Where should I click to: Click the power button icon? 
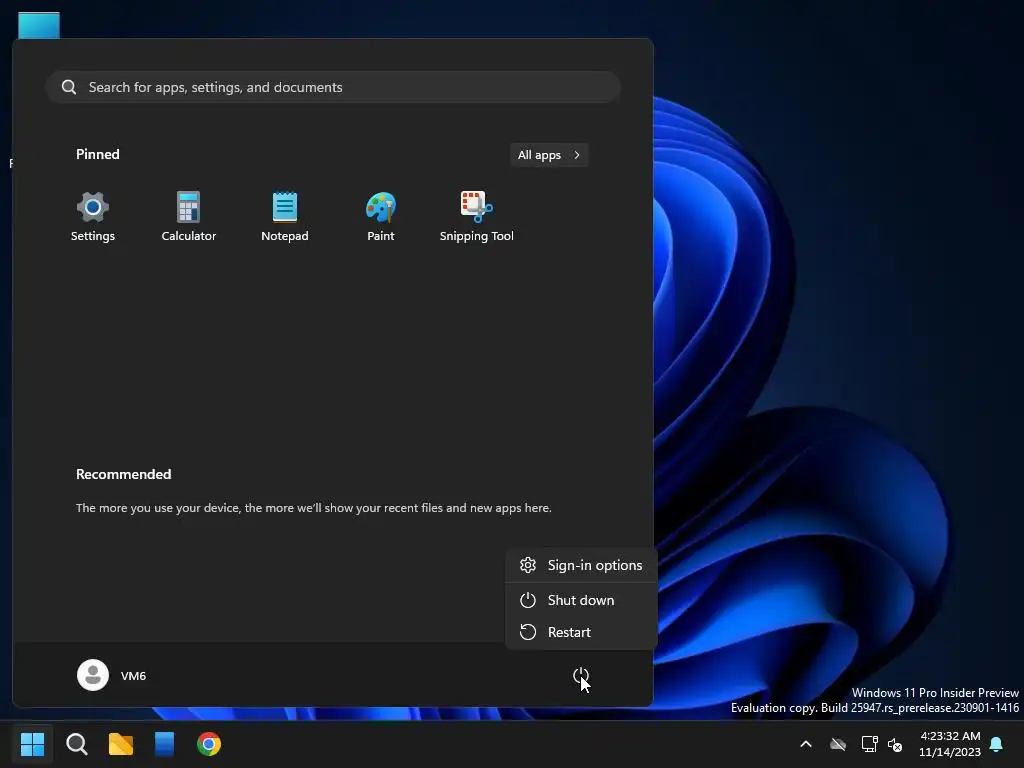[x=581, y=675]
